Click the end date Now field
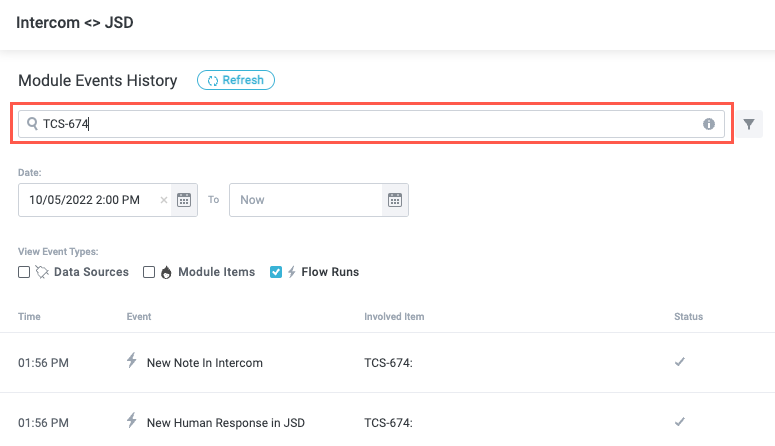Image resolution: width=775 pixels, height=446 pixels. click(x=305, y=200)
